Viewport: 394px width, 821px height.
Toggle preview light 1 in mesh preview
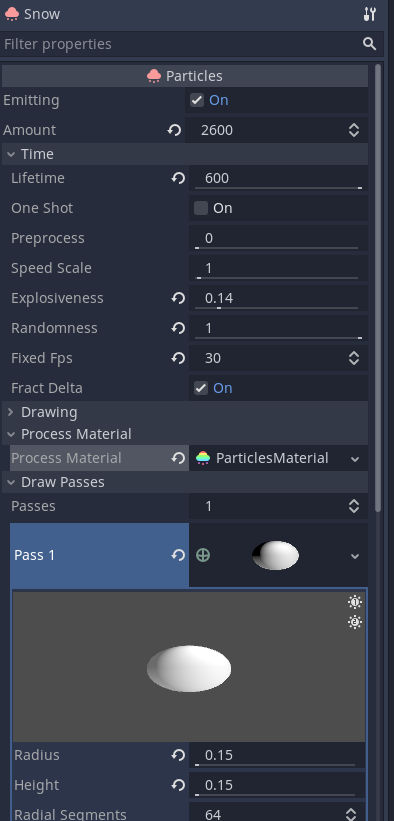click(355, 602)
